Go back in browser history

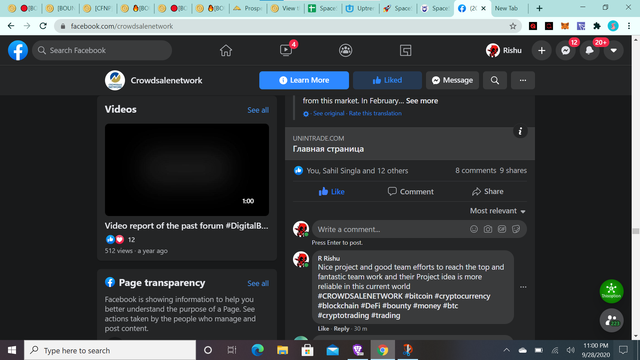(x=11, y=26)
